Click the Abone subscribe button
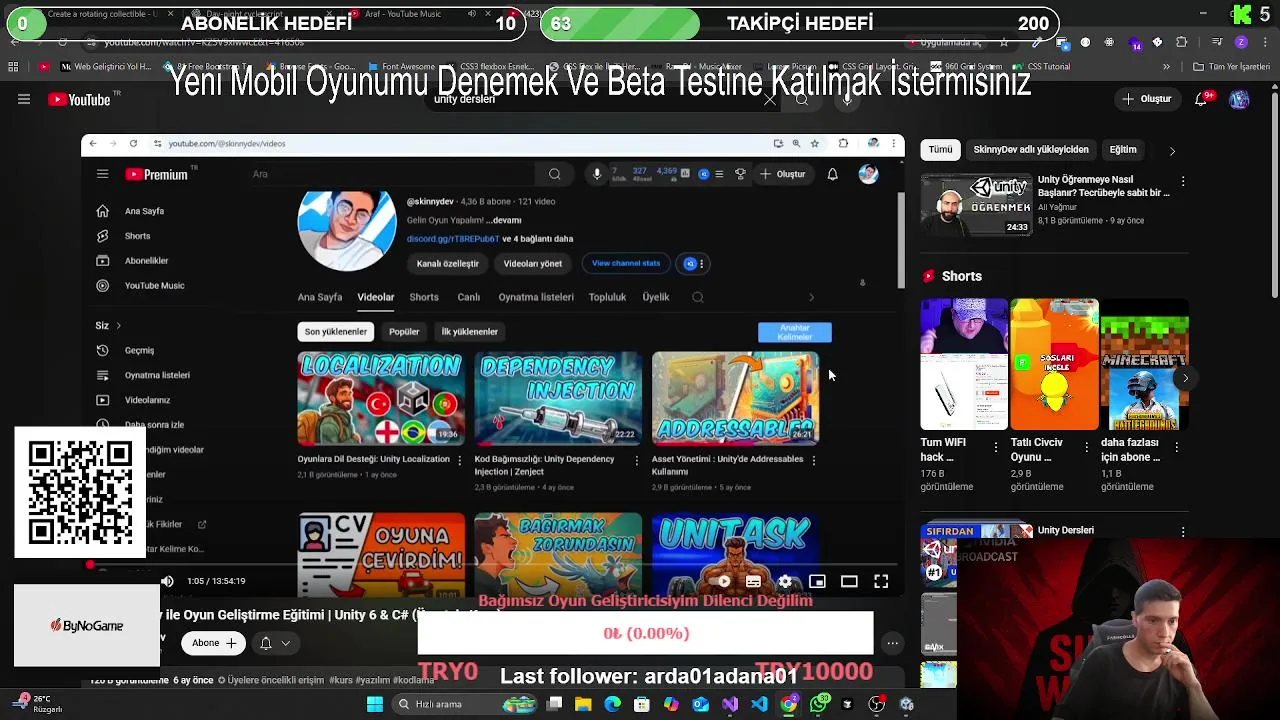The width and height of the screenshot is (1280, 720). [215, 643]
